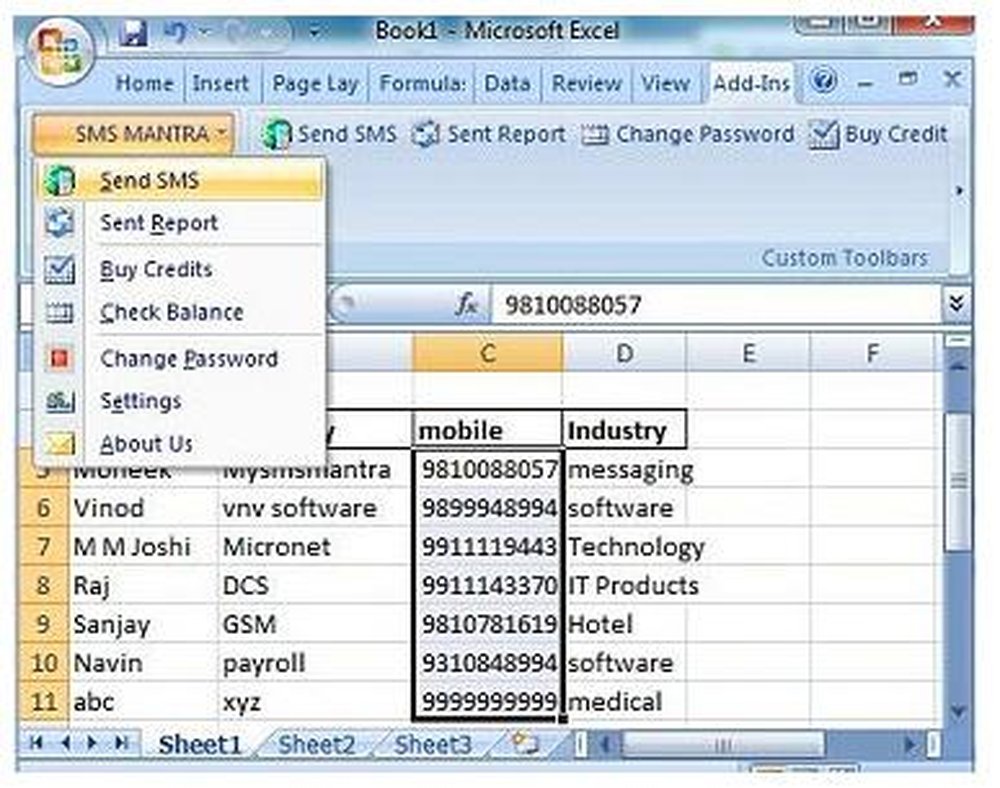Click the IT Products industry cell
The height and width of the screenshot is (788, 1000).
pos(625,586)
